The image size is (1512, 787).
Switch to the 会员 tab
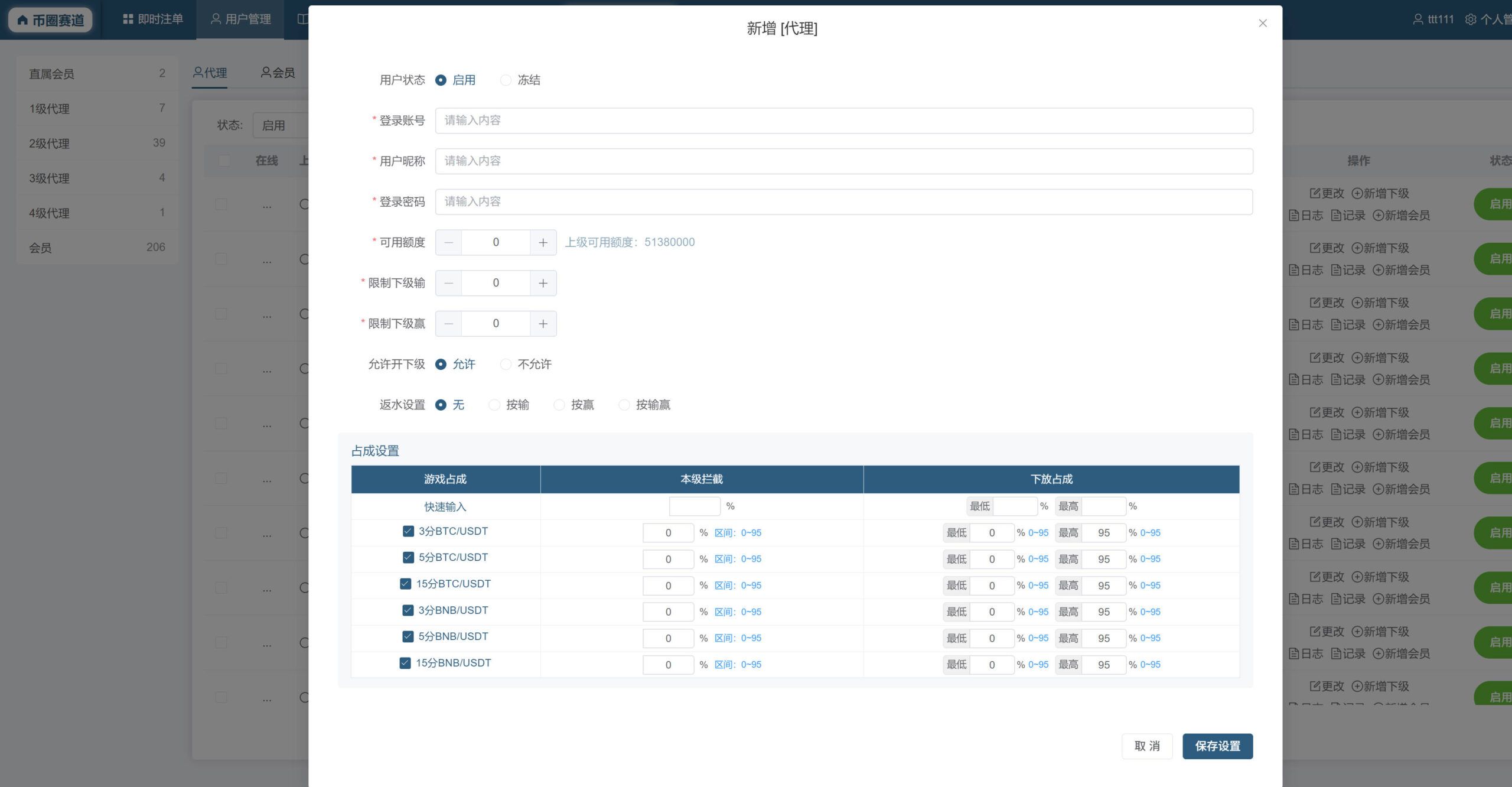pyautogui.click(x=278, y=73)
